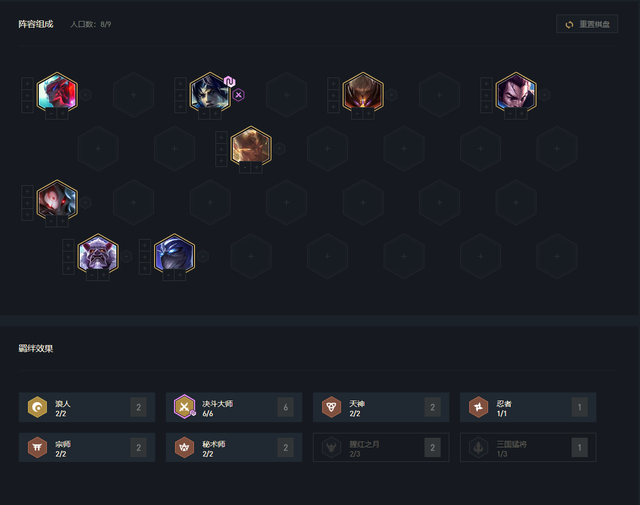The width and height of the screenshot is (640, 505).
Task: Select the inactive 三国猛将 1/3 trait
Action: [528, 447]
